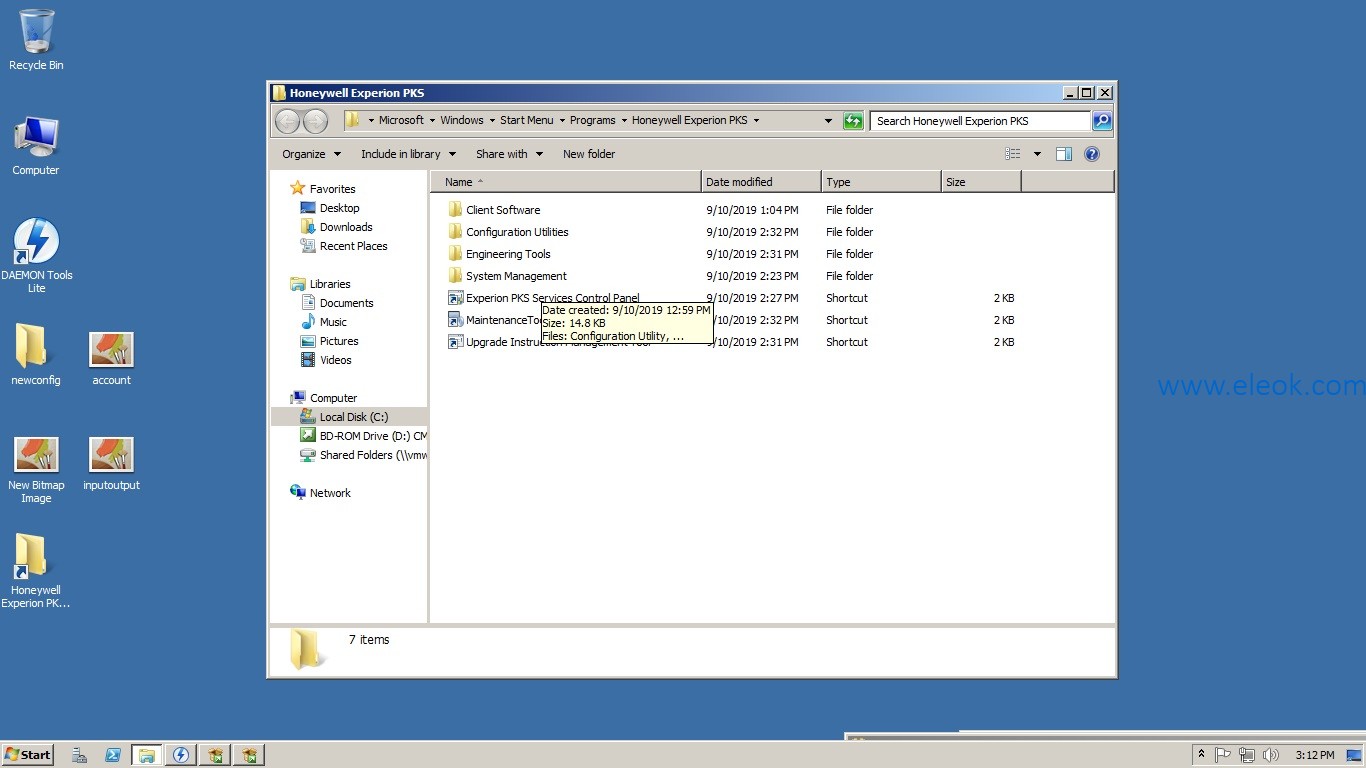Click the clock showing 3:12 PM

tap(1314, 755)
